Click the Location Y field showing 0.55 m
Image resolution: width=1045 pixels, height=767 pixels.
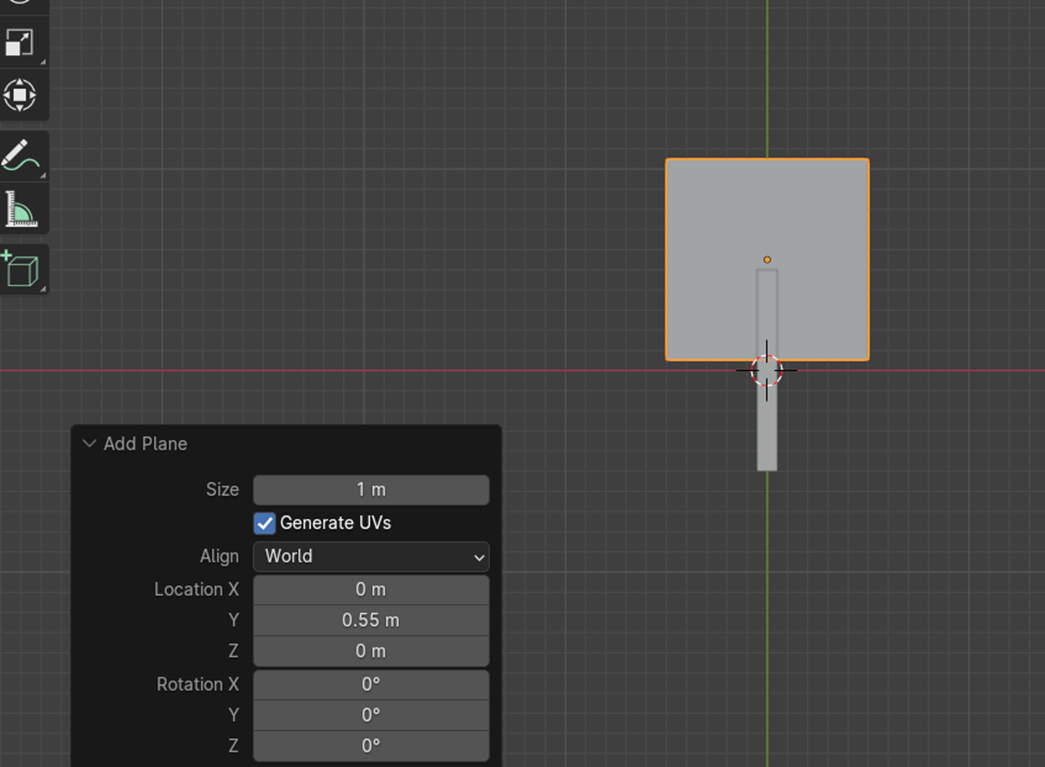pyautogui.click(x=371, y=620)
